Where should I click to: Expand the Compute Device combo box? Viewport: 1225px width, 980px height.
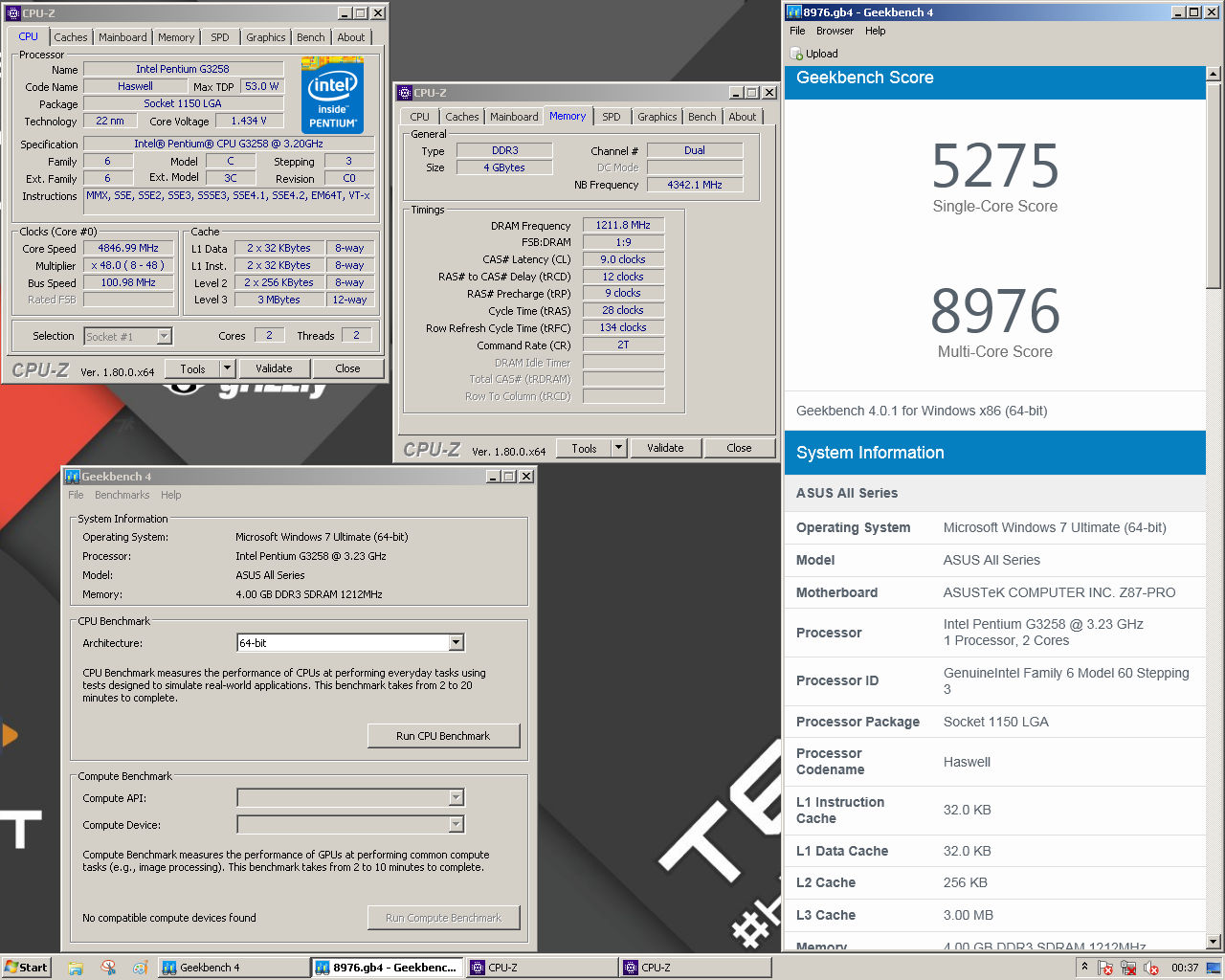(x=457, y=825)
